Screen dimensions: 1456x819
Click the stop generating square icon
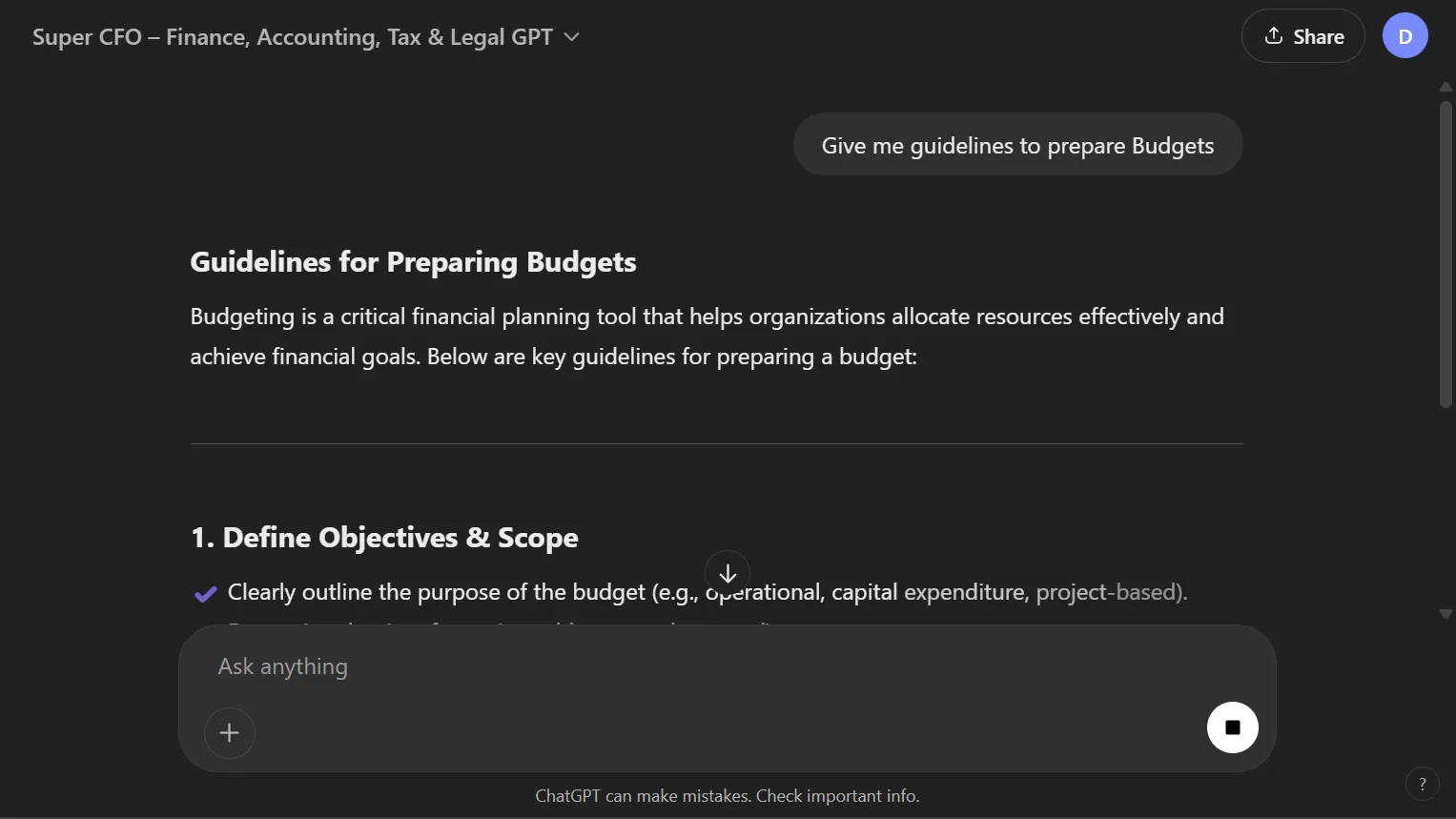point(1232,727)
